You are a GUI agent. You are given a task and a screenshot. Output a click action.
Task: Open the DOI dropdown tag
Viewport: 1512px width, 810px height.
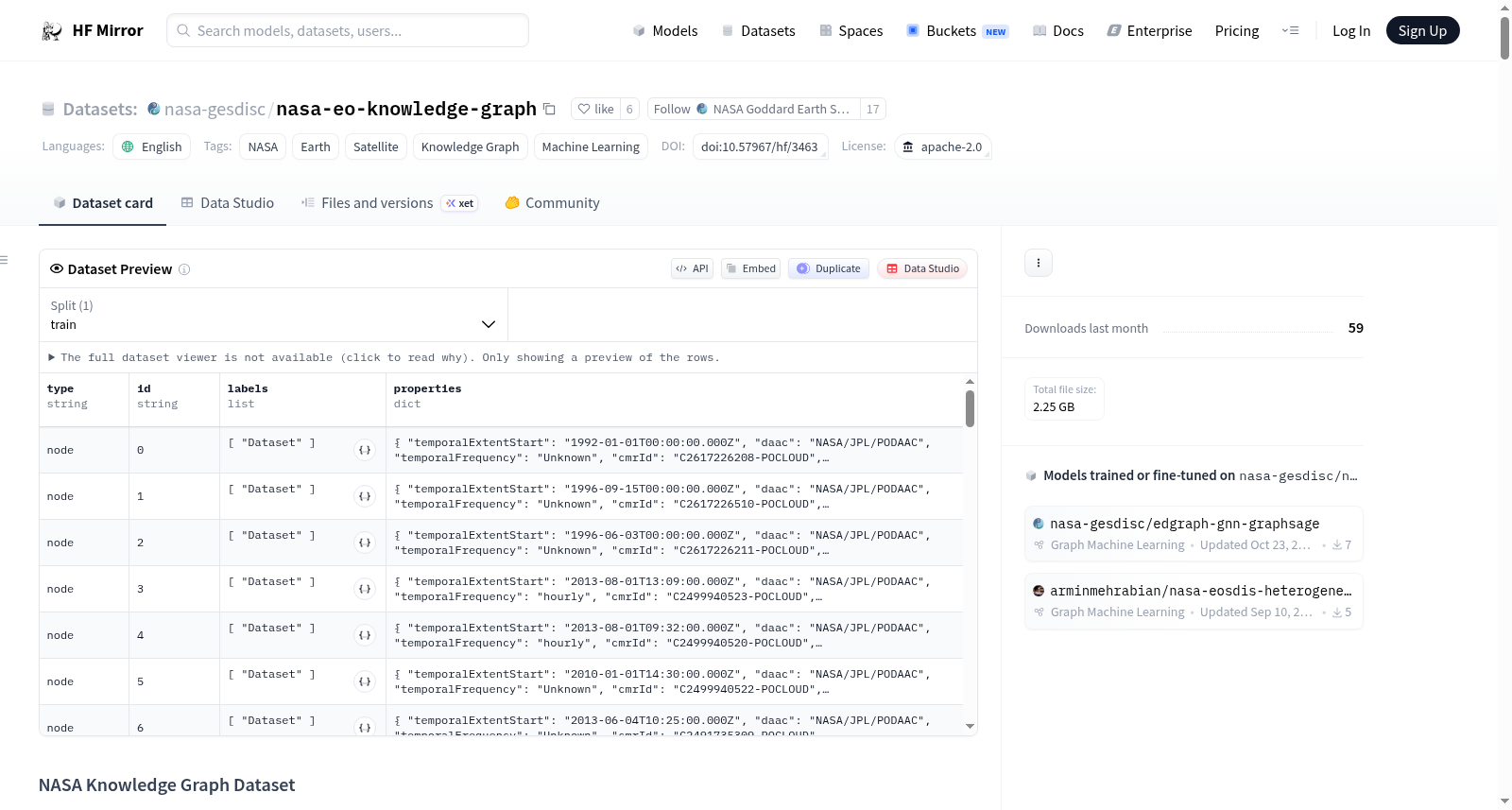pos(761,146)
